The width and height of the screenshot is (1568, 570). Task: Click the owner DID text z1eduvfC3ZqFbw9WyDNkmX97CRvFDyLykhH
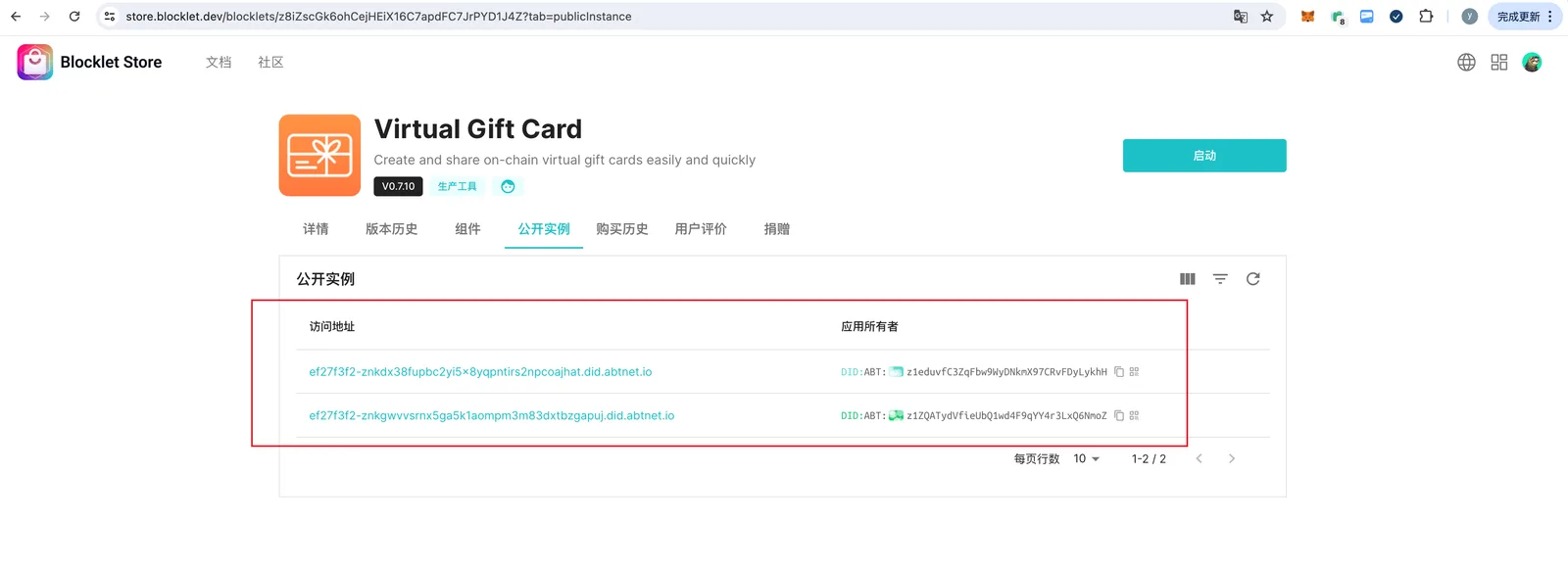(x=1006, y=372)
